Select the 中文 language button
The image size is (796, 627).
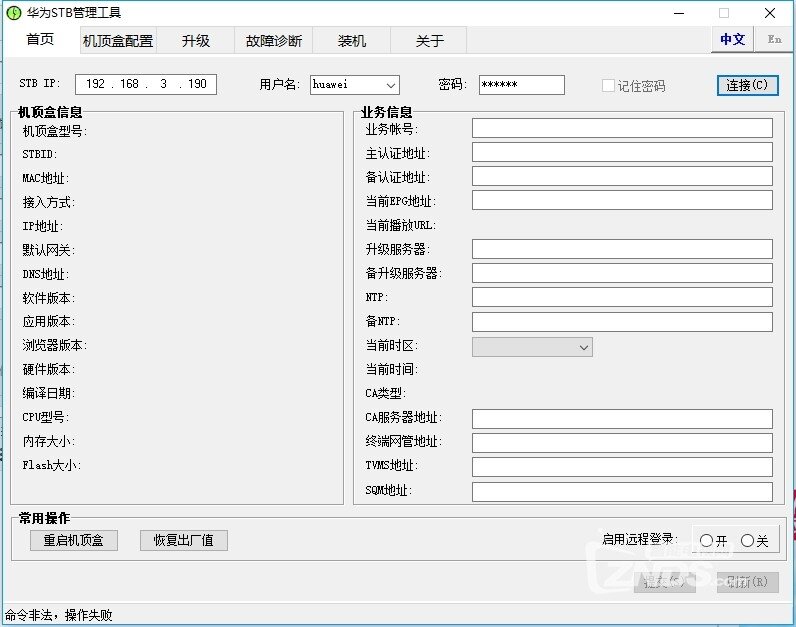(732, 40)
